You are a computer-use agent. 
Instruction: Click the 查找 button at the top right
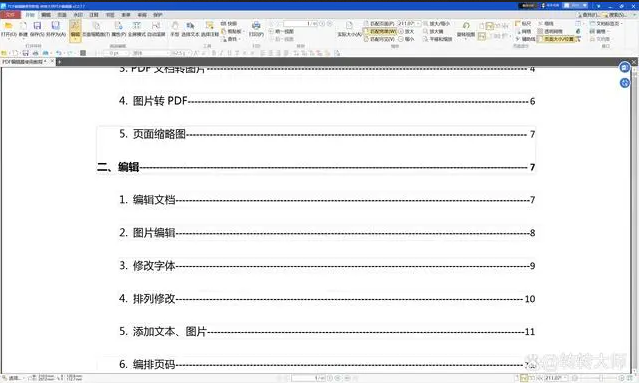588,15
